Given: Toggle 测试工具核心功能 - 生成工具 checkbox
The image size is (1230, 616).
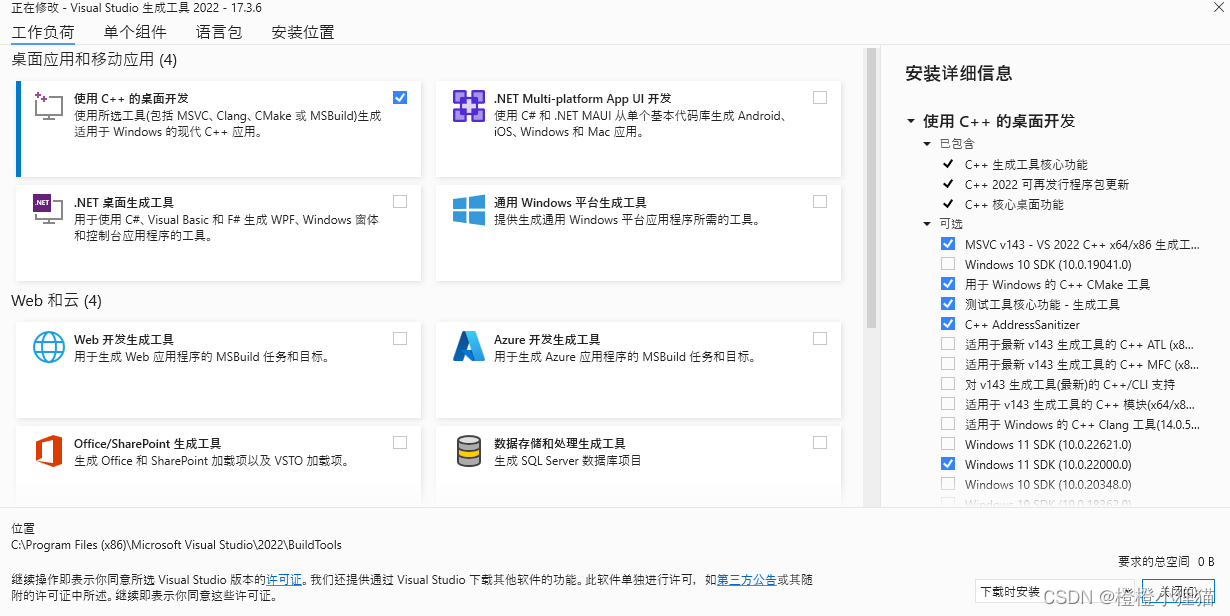Looking at the screenshot, I should tap(948, 304).
